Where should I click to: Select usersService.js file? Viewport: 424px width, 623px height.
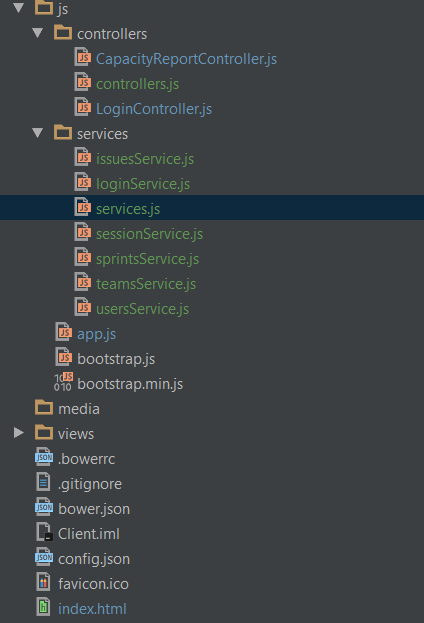pyautogui.click(x=142, y=309)
